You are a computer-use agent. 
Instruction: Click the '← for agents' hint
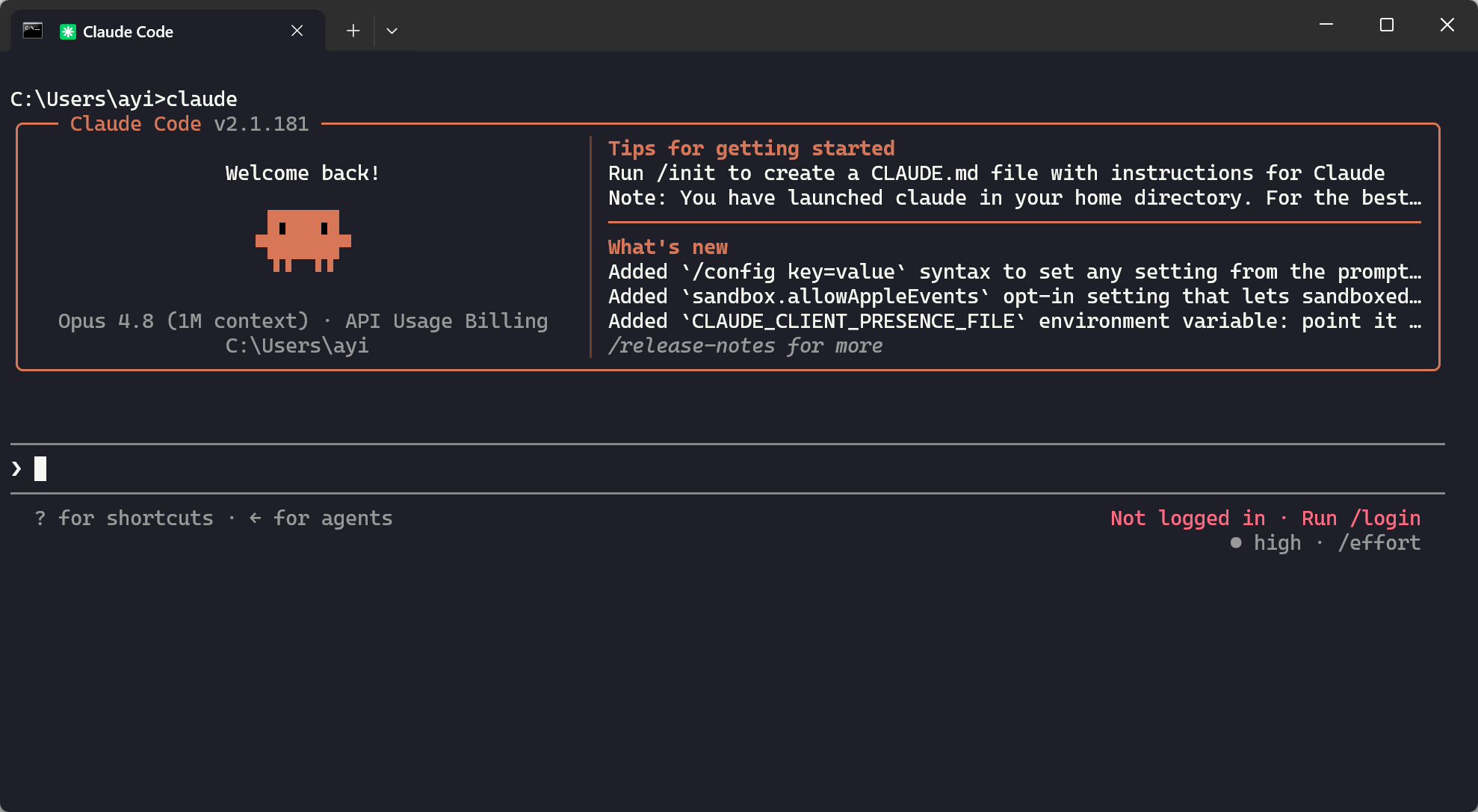pos(321,518)
